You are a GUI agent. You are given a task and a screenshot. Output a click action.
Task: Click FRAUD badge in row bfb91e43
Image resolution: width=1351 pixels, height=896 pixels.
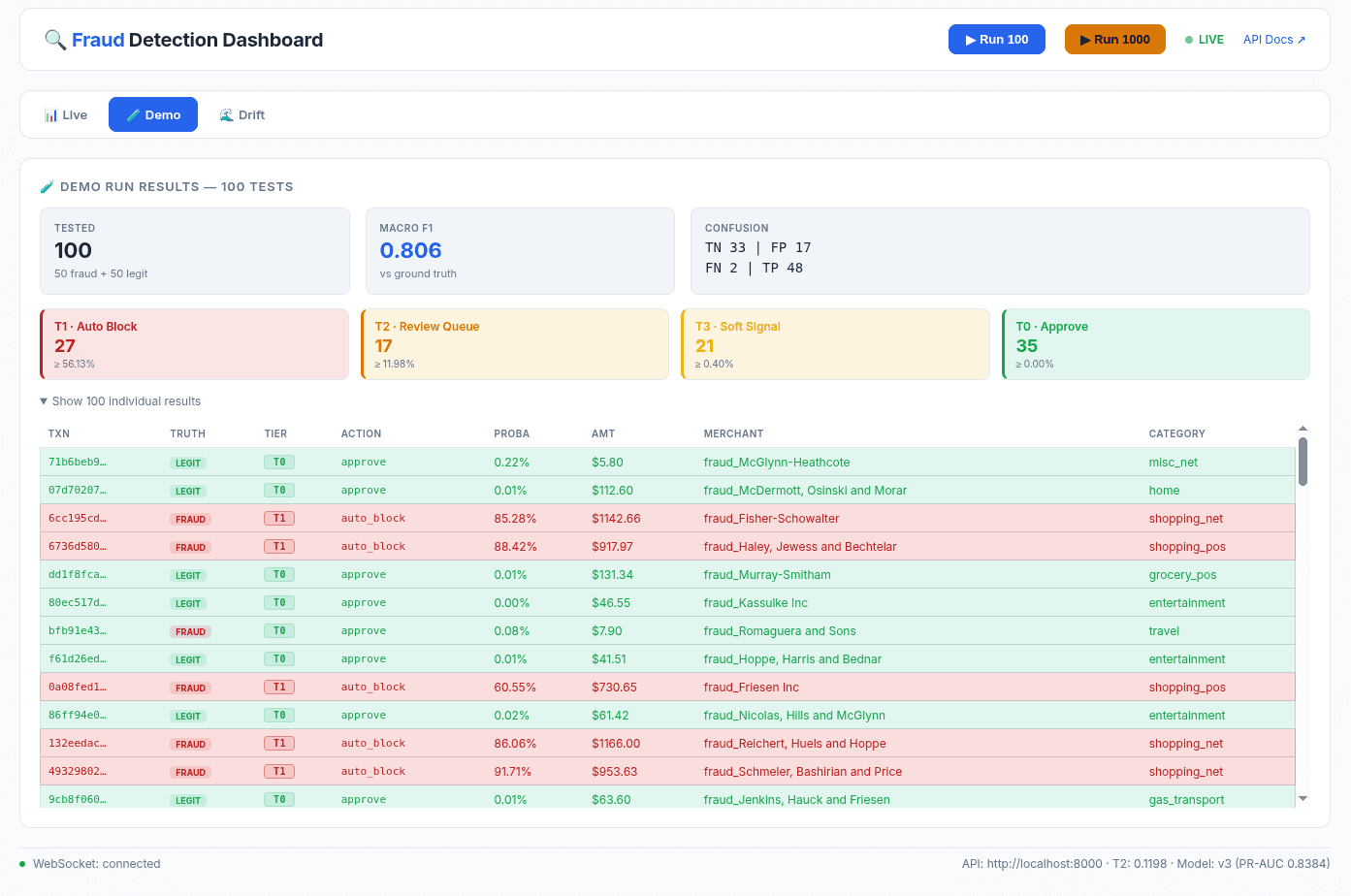point(190,631)
